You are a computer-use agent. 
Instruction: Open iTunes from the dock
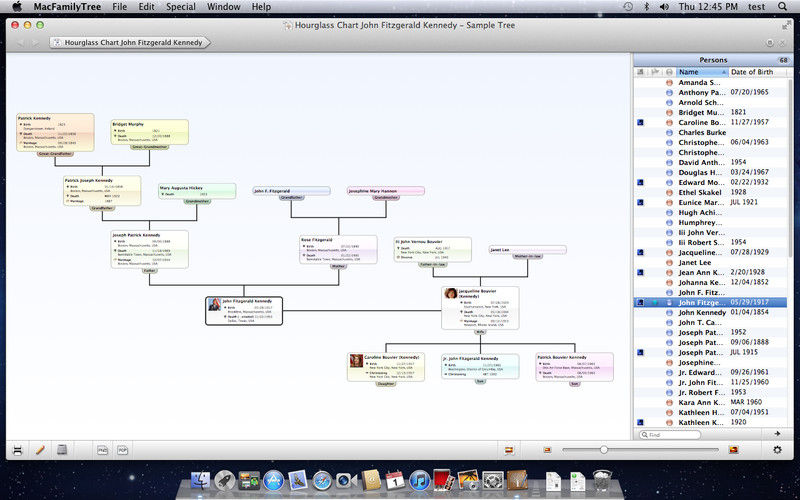419,481
